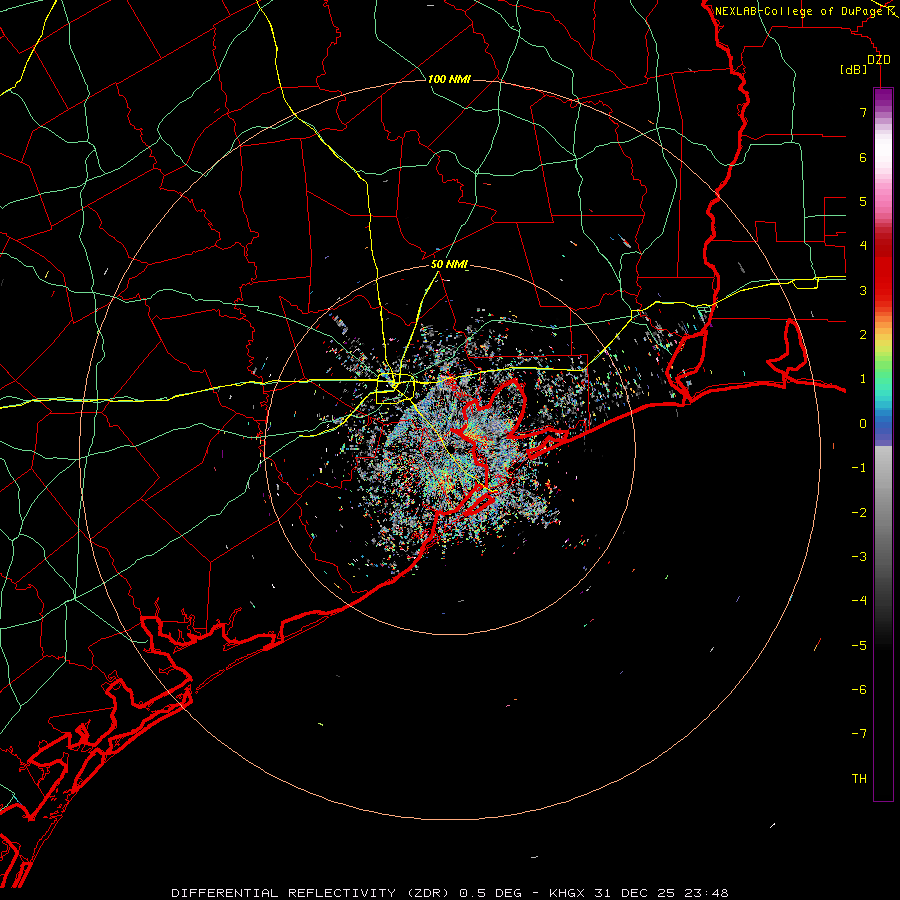Click the 0.5 DEG elevation angle in caption
Screen dimensions: 900x900
click(490, 893)
